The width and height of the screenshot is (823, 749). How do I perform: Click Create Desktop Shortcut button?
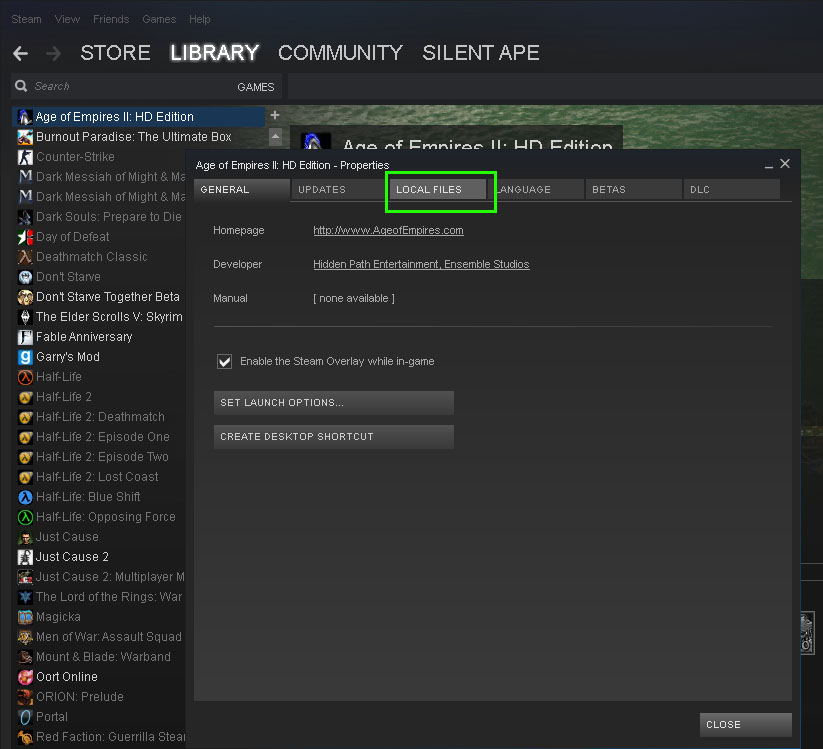(x=334, y=437)
